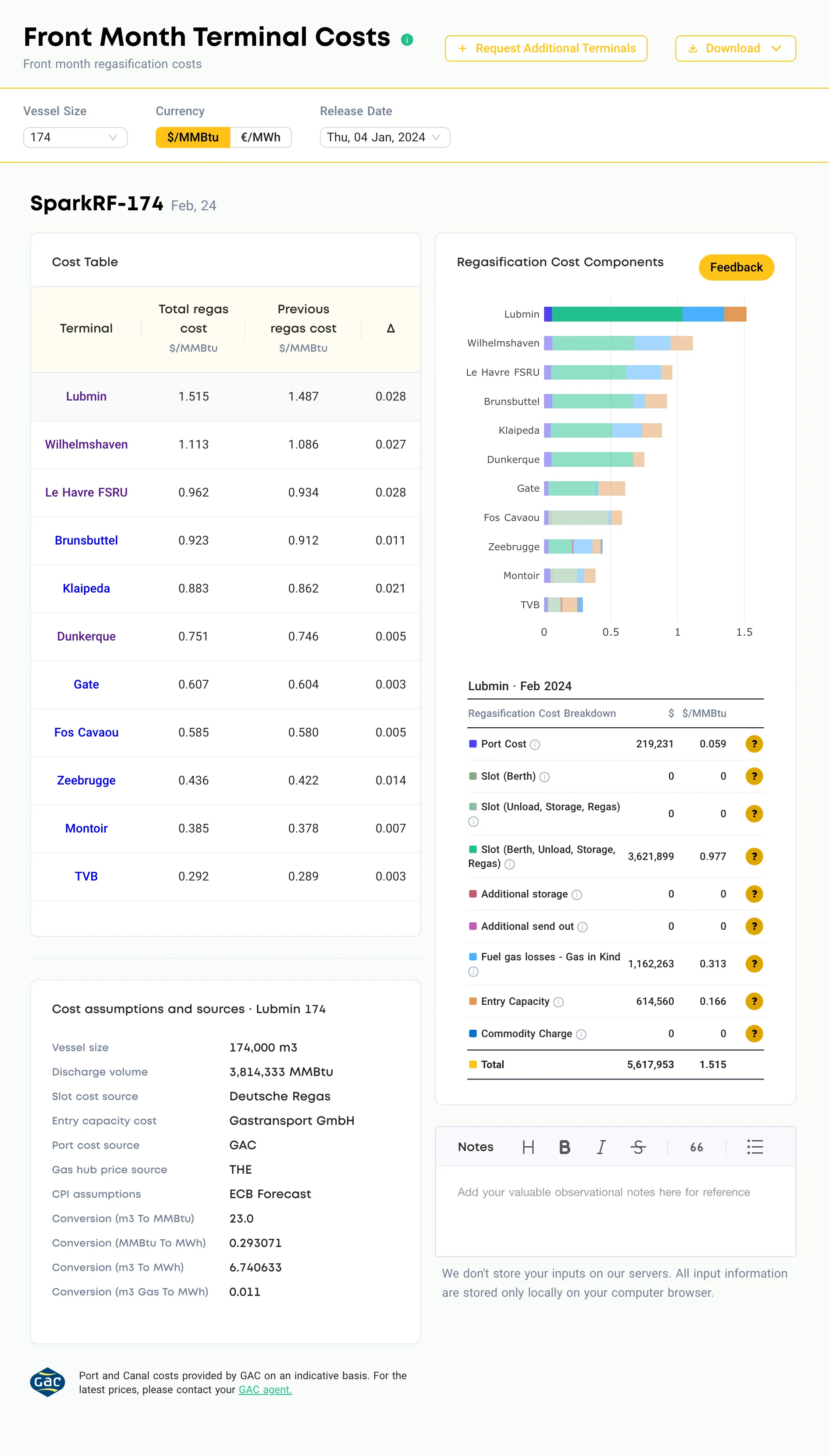The image size is (829, 1456).
Task: Open the Release Date dropdown
Action: 385,137
